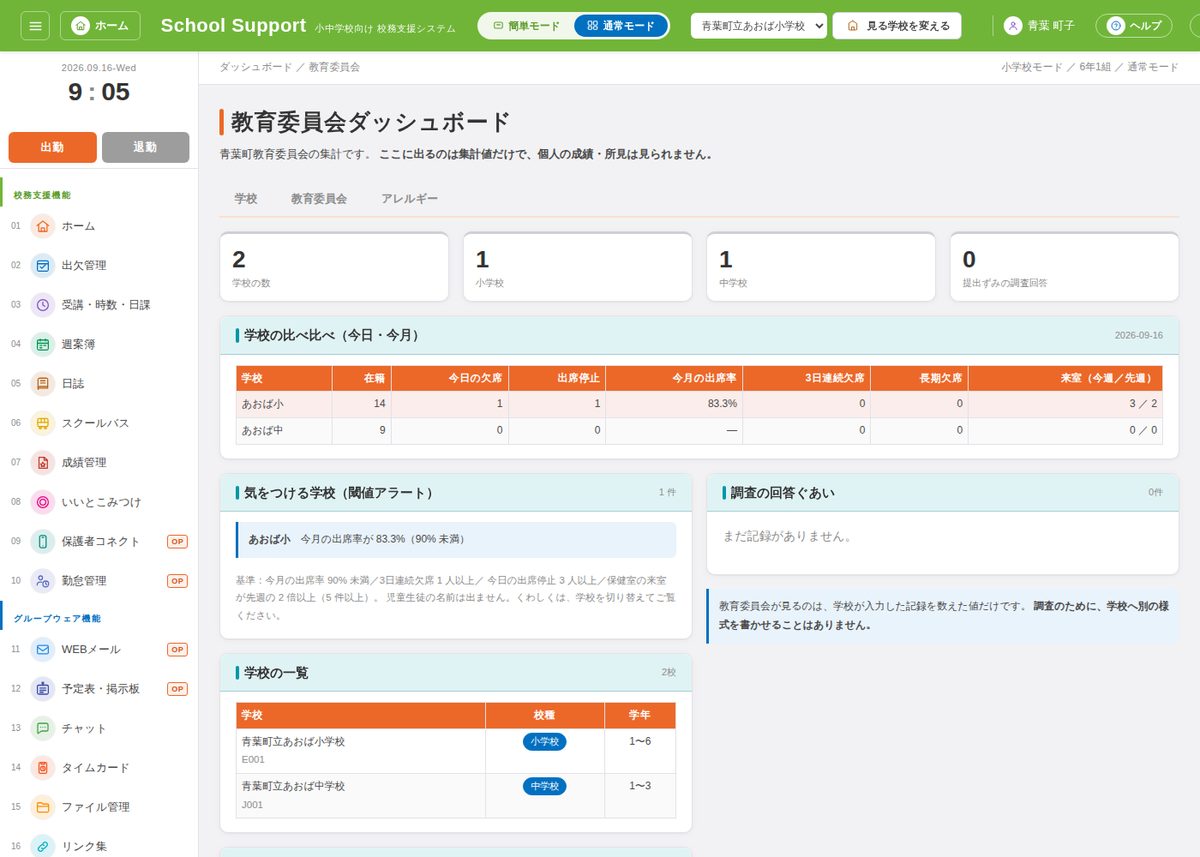
Task: Click the 3日連続欠席 column header
Action: [x=807, y=378]
